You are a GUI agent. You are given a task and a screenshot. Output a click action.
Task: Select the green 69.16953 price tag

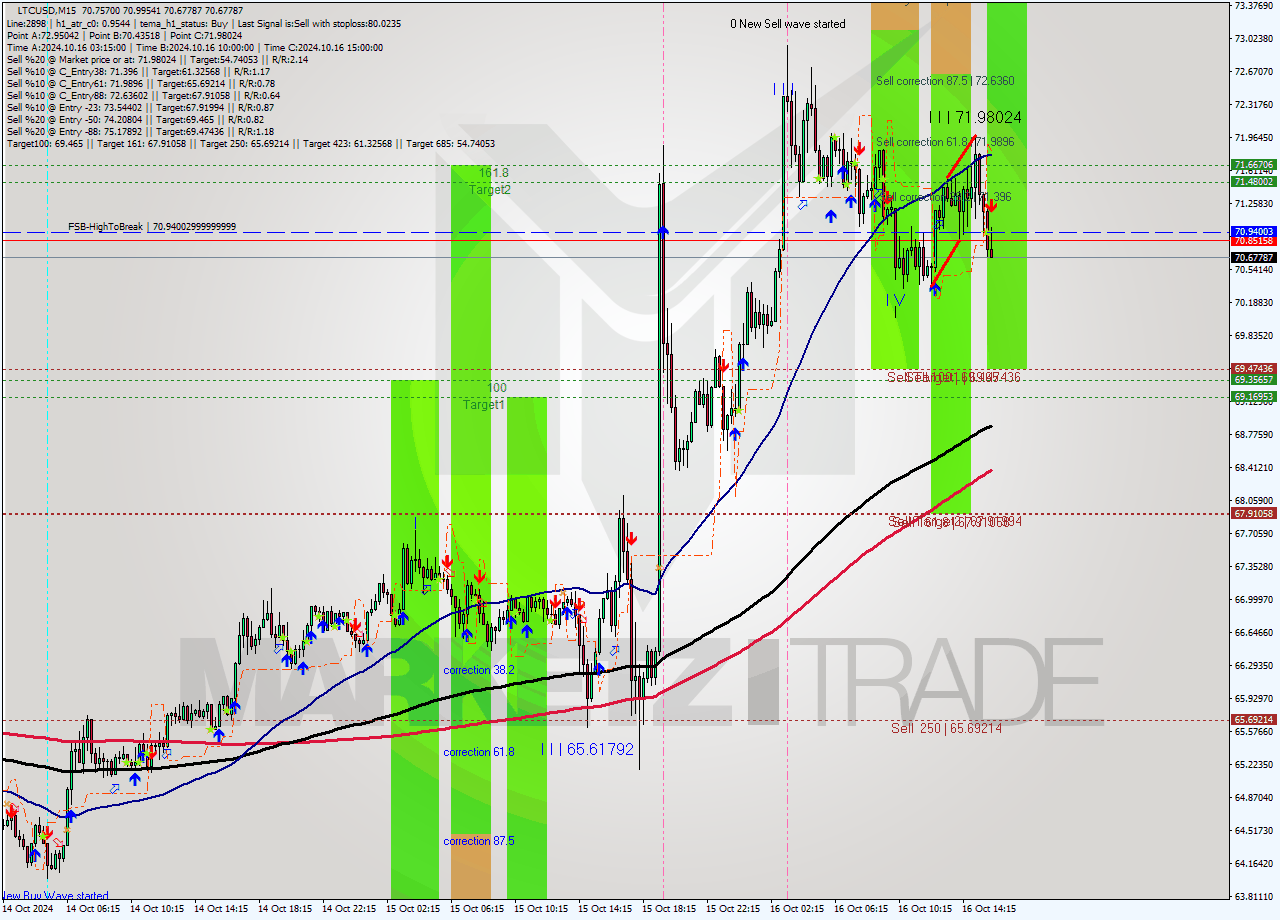click(x=1253, y=396)
